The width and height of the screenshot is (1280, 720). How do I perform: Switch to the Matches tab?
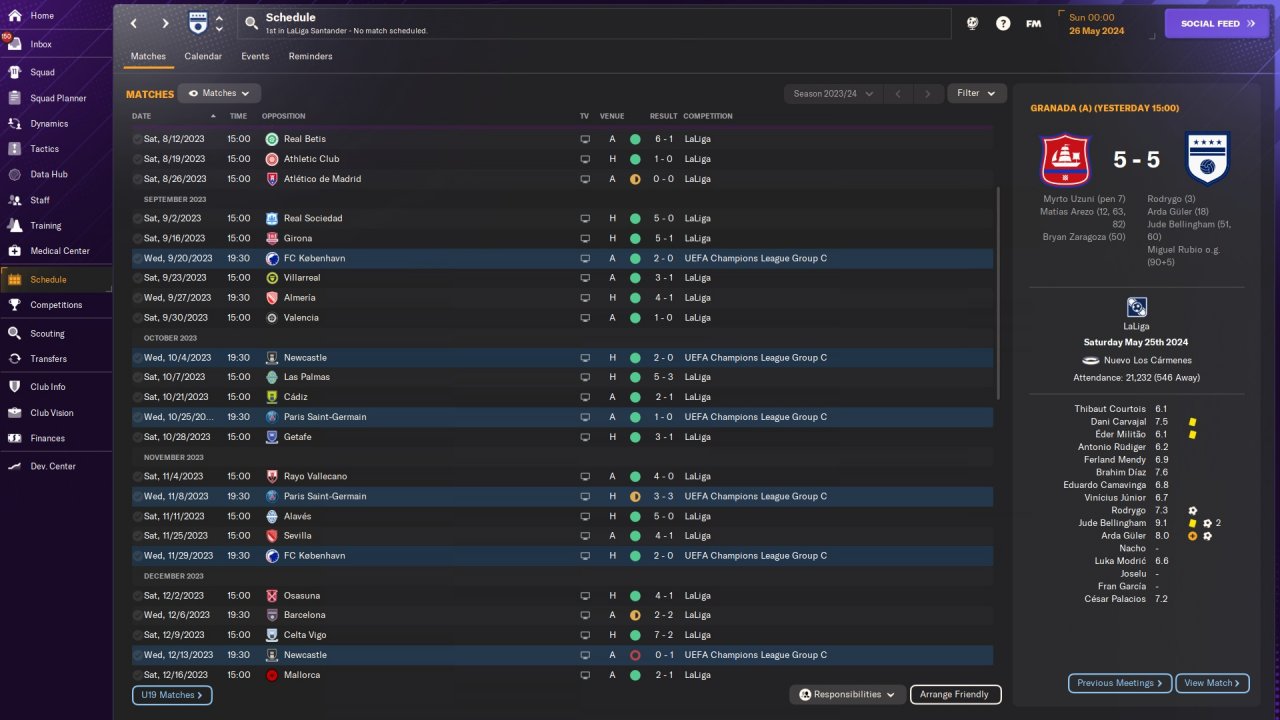(x=148, y=57)
